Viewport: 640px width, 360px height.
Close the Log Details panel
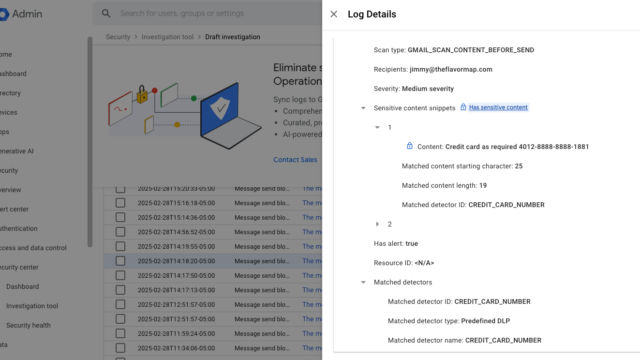point(333,14)
